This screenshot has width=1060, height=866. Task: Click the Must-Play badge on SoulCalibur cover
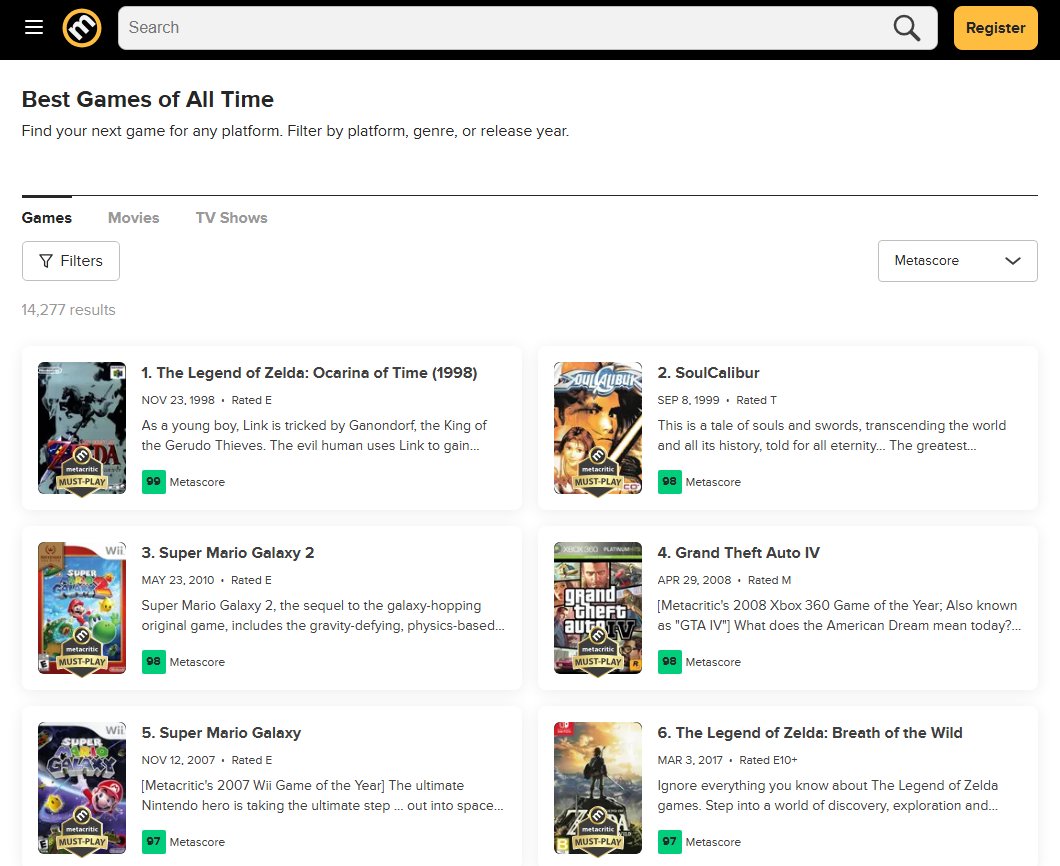tap(598, 472)
